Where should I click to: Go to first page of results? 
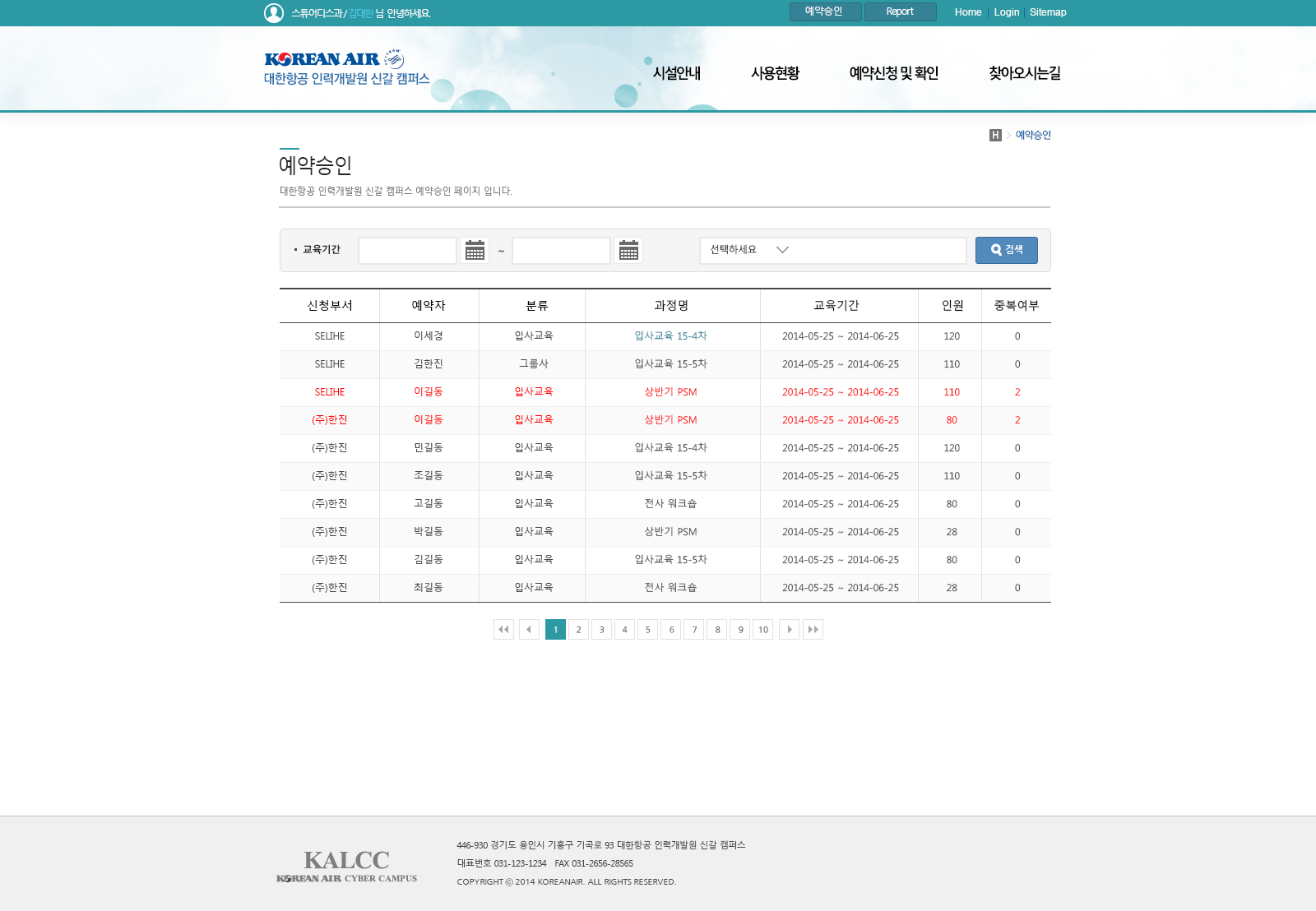pyautogui.click(x=503, y=630)
